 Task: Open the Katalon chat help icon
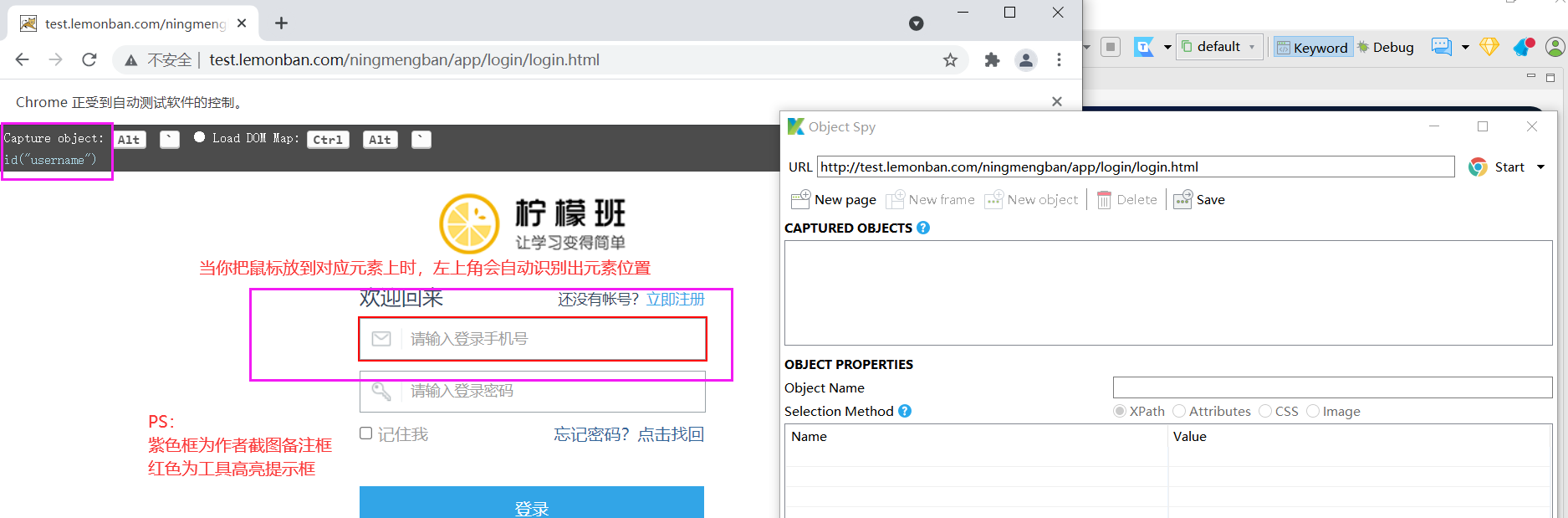pyautogui.click(x=1442, y=47)
